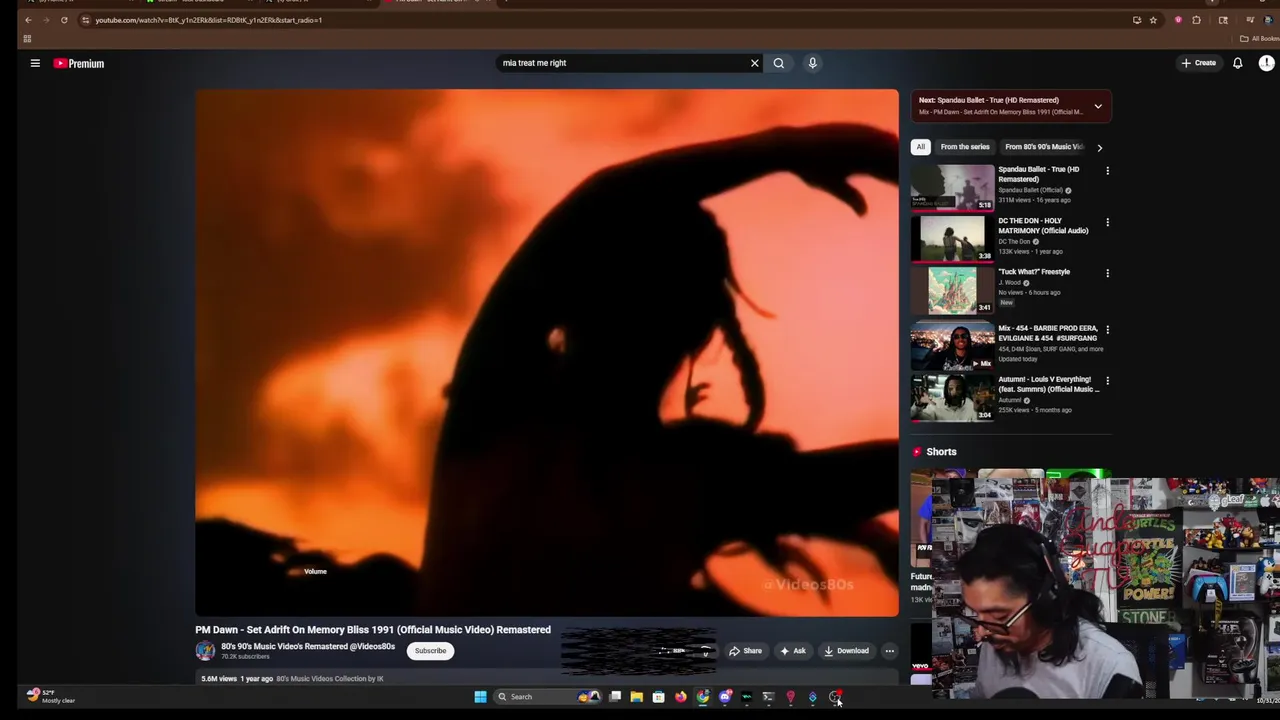Click the video title PM Dawn Set Adrift
This screenshot has width=1280, height=720.
(x=373, y=630)
